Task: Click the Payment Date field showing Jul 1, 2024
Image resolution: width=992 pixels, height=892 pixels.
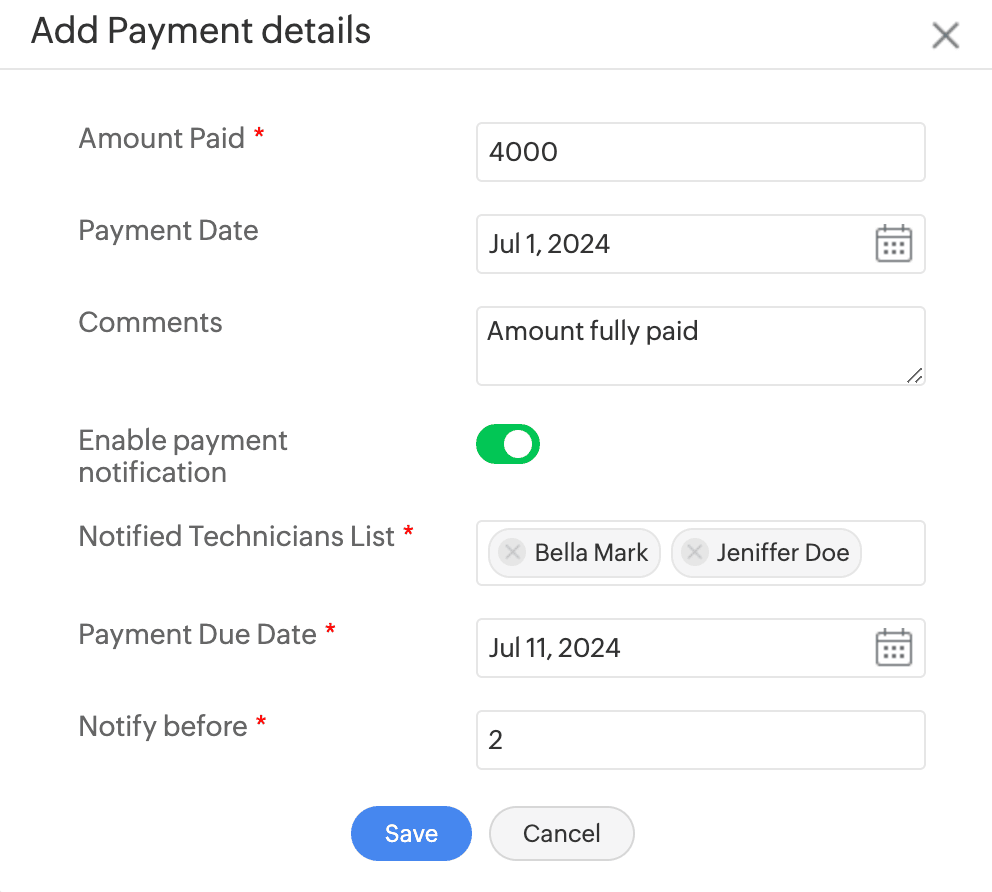Action: 670,244
